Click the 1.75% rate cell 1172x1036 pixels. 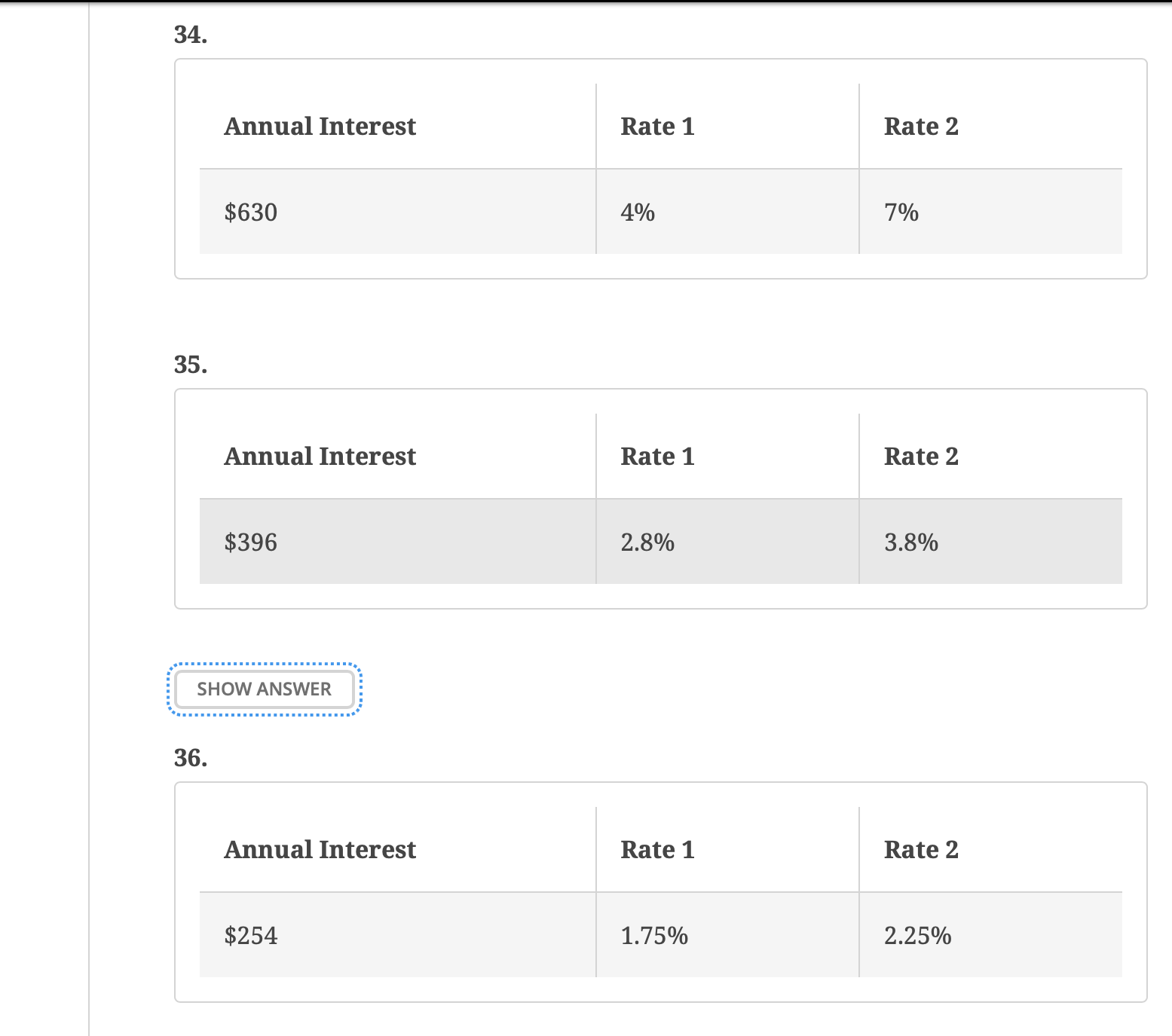pos(727,935)
